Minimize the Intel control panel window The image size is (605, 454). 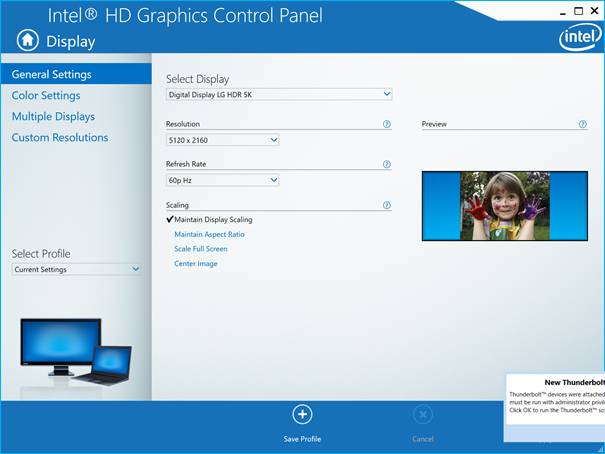coord(563,12)
